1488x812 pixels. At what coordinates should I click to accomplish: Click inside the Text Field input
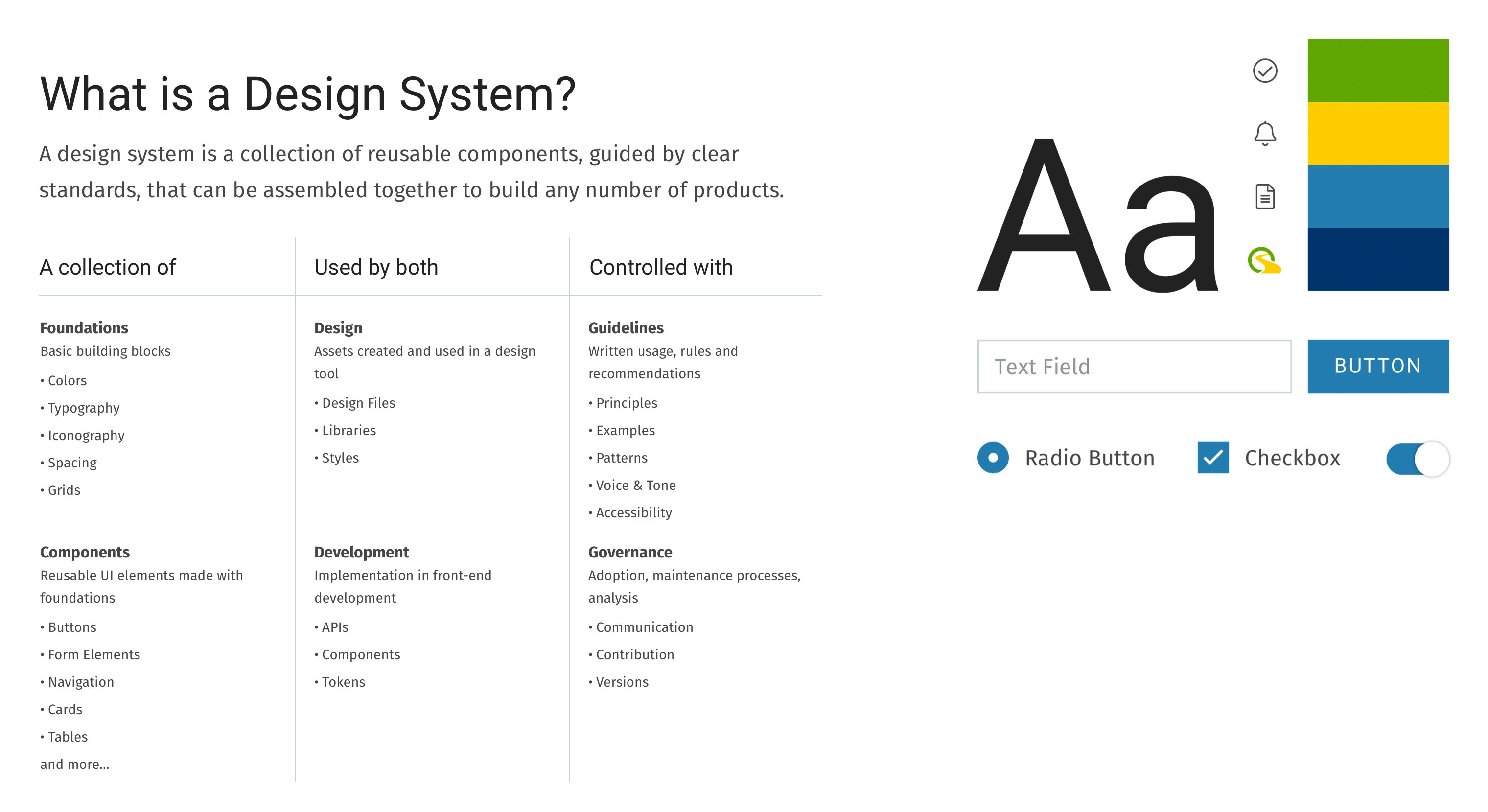point(1134,366)
